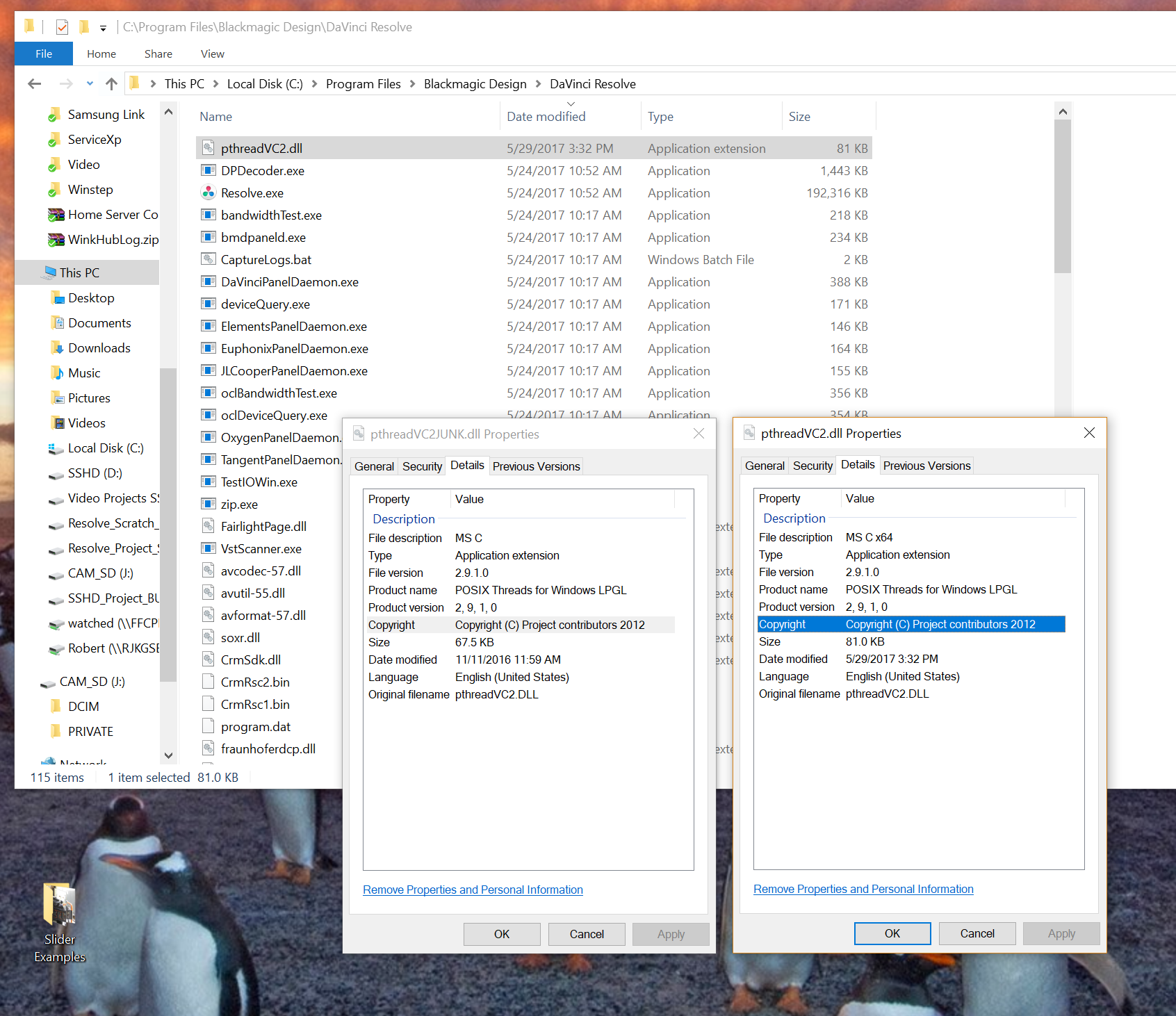This screenshot has height=1016, width=1176.
Task: Open the Share ribbon tab
Action: (158, 54)
